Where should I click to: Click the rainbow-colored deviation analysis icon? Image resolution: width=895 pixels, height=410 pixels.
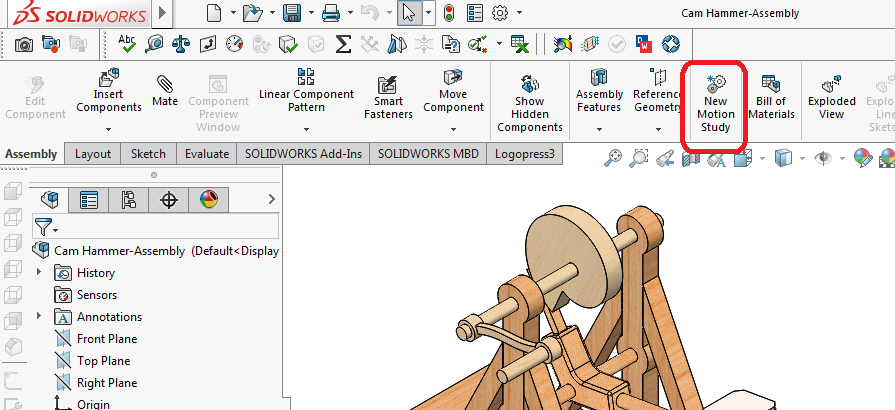(x=563, y=44)
